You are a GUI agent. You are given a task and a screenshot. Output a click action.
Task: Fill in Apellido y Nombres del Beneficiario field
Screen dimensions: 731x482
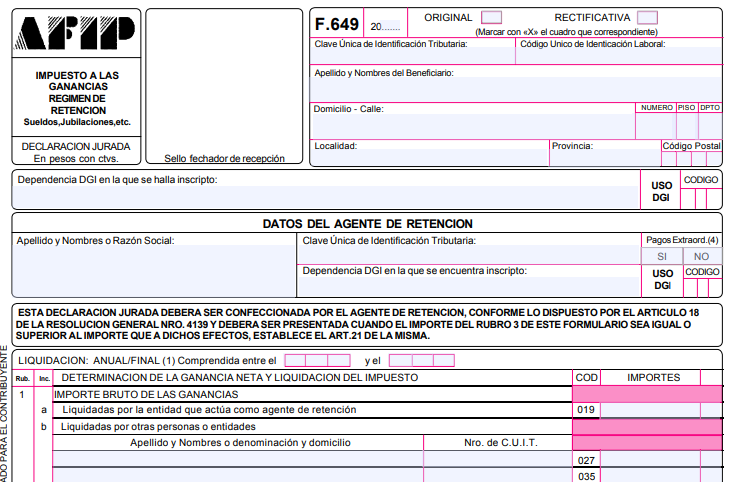pyautogui.click(x=516, y=89)
